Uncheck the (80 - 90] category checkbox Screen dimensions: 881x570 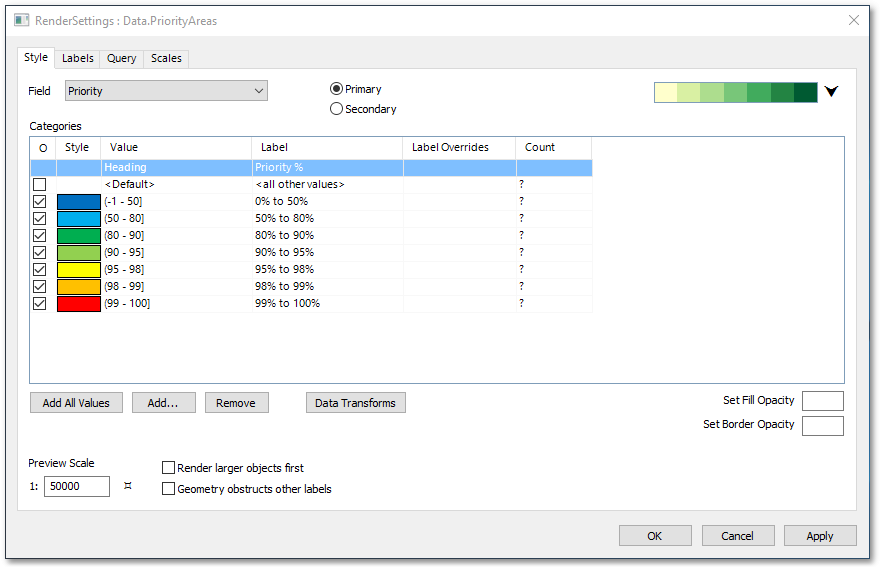pos(39,236)
